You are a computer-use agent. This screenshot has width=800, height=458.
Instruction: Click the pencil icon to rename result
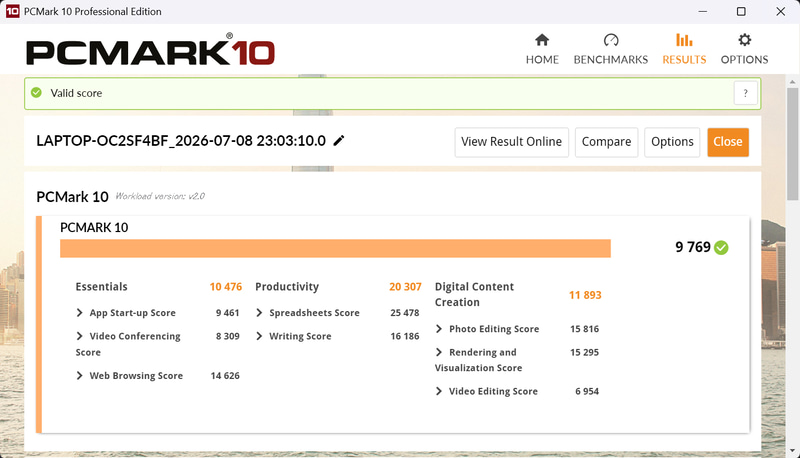point(339,141)
